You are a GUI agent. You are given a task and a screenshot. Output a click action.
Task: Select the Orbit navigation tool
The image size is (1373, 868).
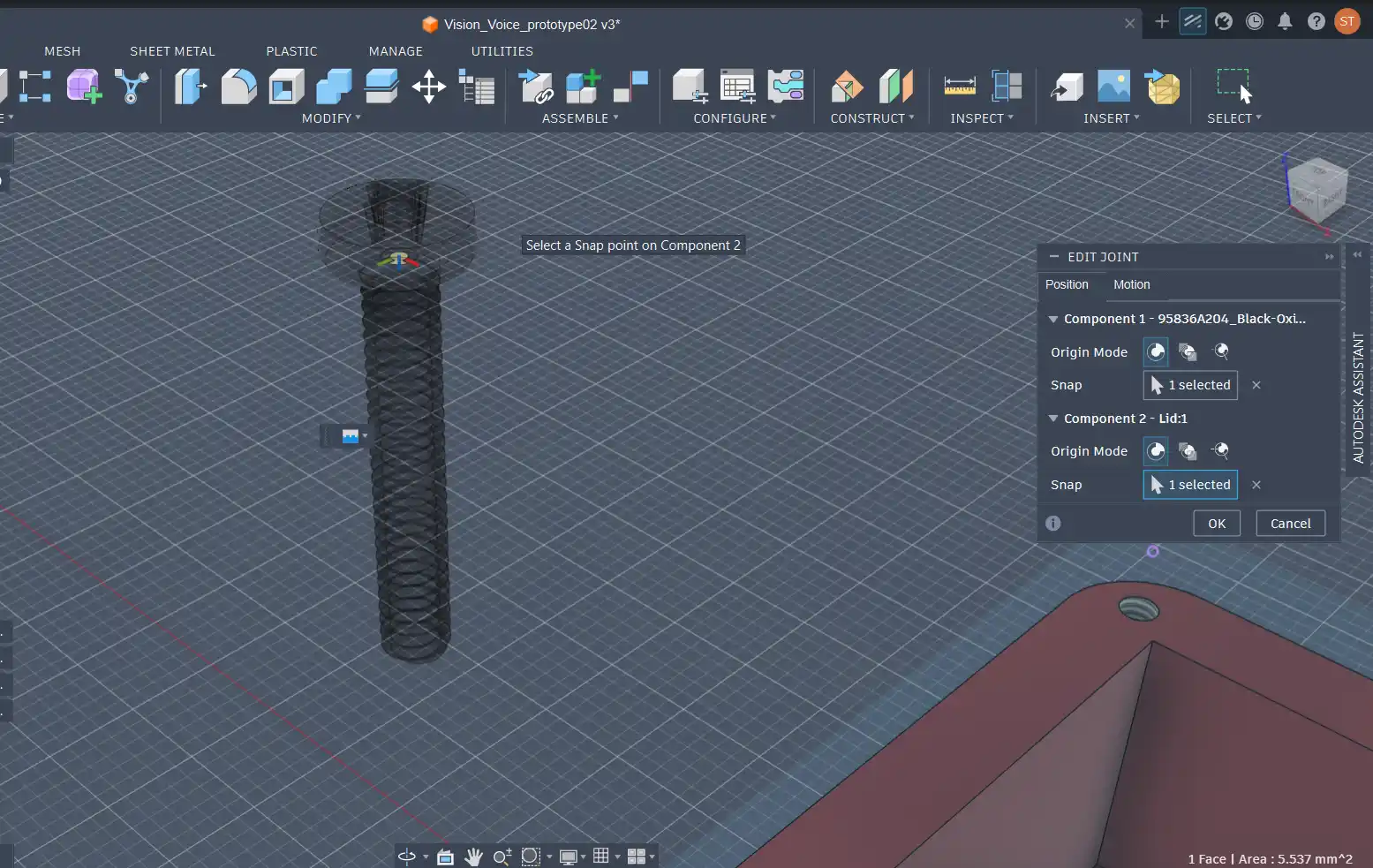tap(407, 857)
